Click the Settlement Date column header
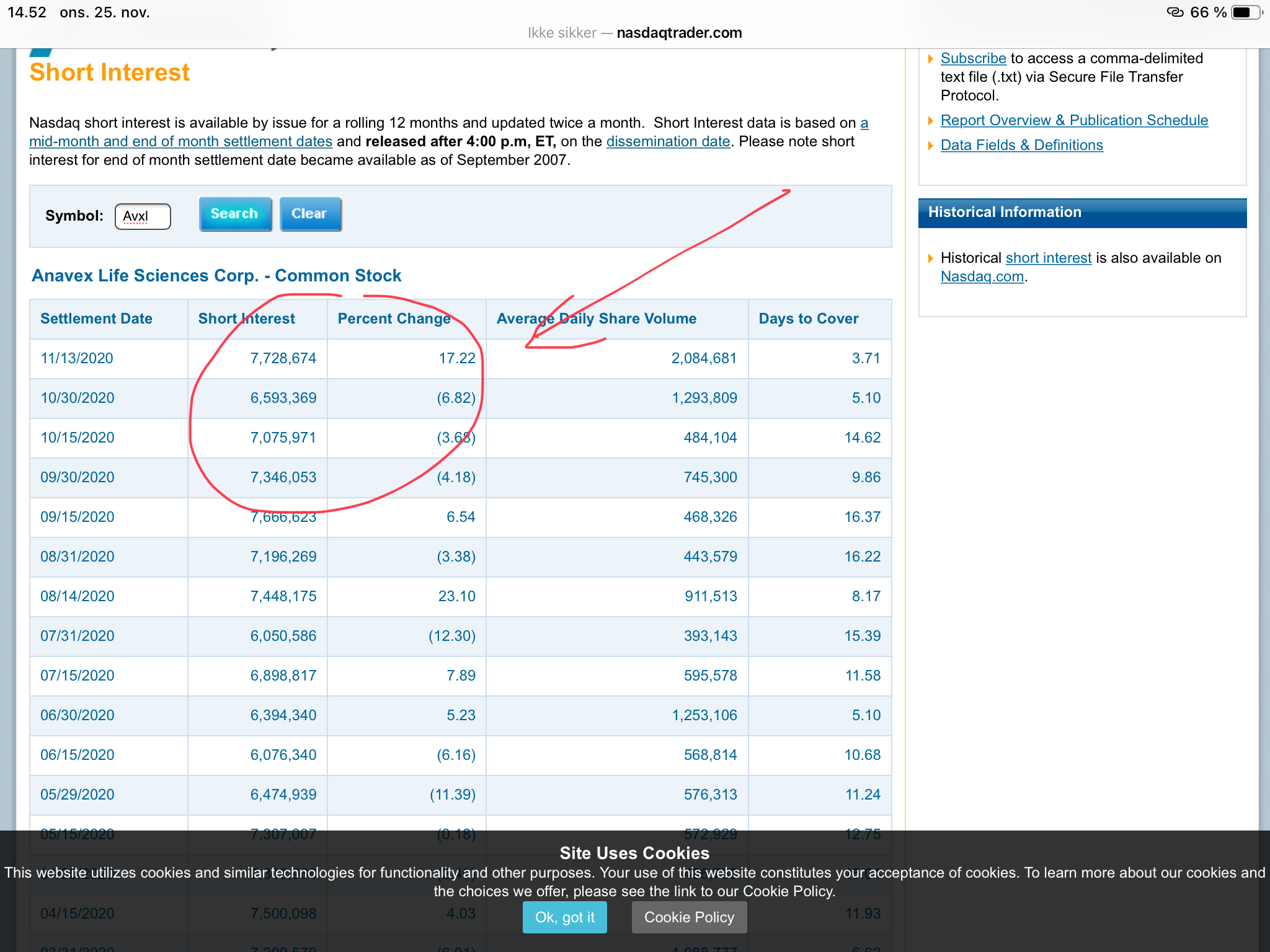1270x952 pixels. point(96,319)
